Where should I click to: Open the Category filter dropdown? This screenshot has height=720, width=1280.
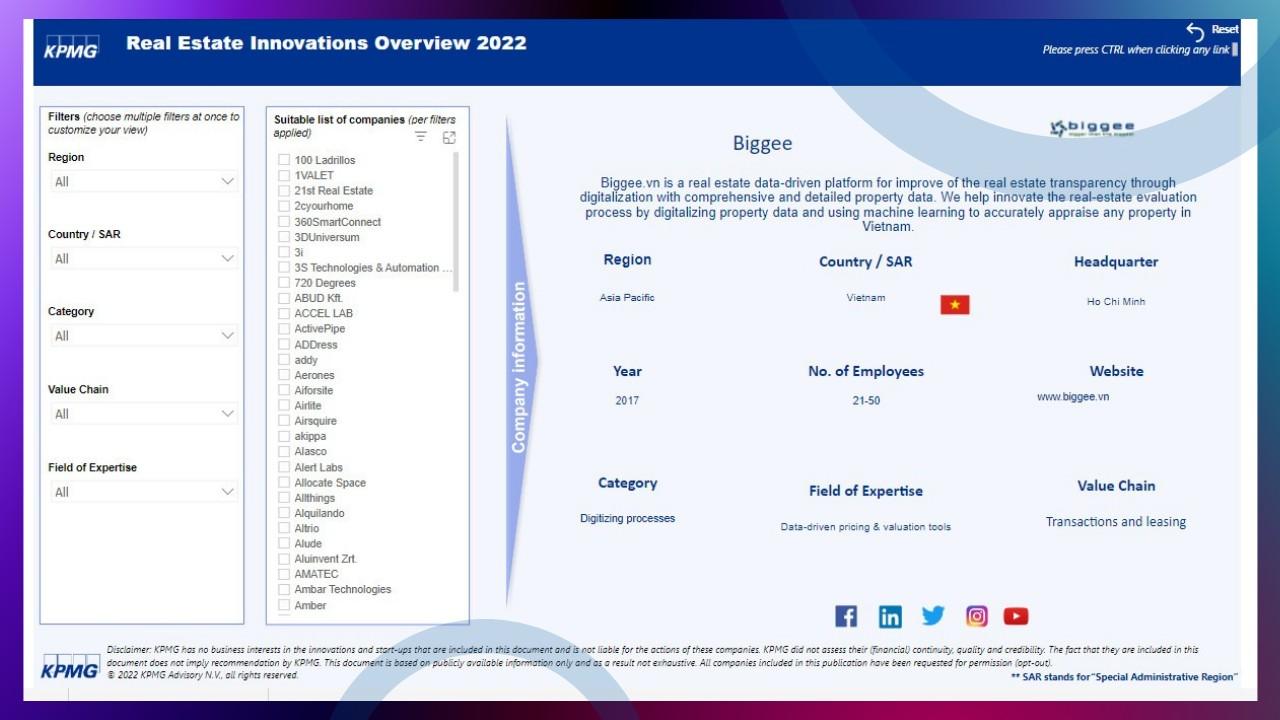point(144,336)
